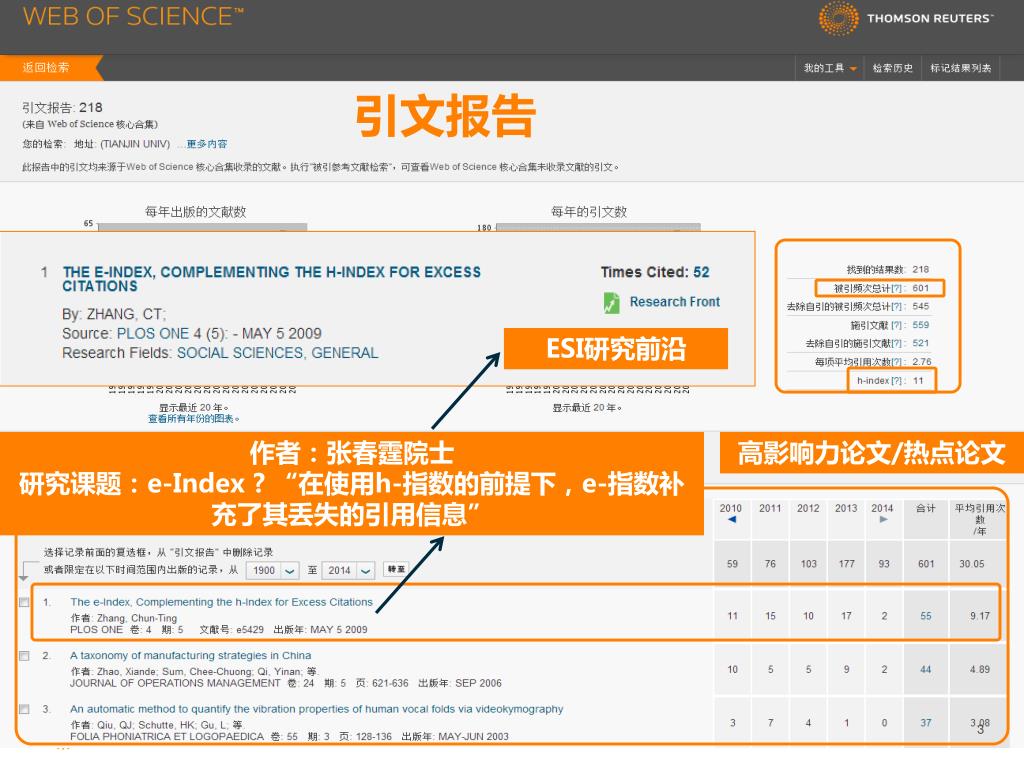1024x768 pixels.
Task: Open 标记结果列表 in top bar
Action: pos(961,68)
